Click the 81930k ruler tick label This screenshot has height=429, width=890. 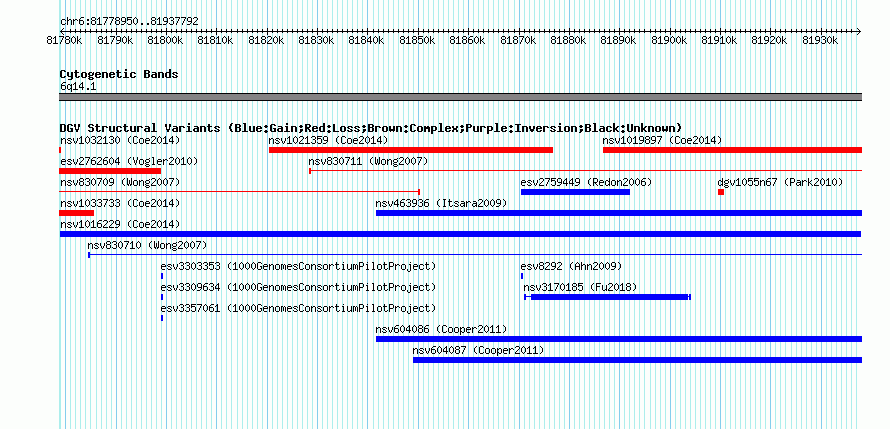click(x=820, y=40)
